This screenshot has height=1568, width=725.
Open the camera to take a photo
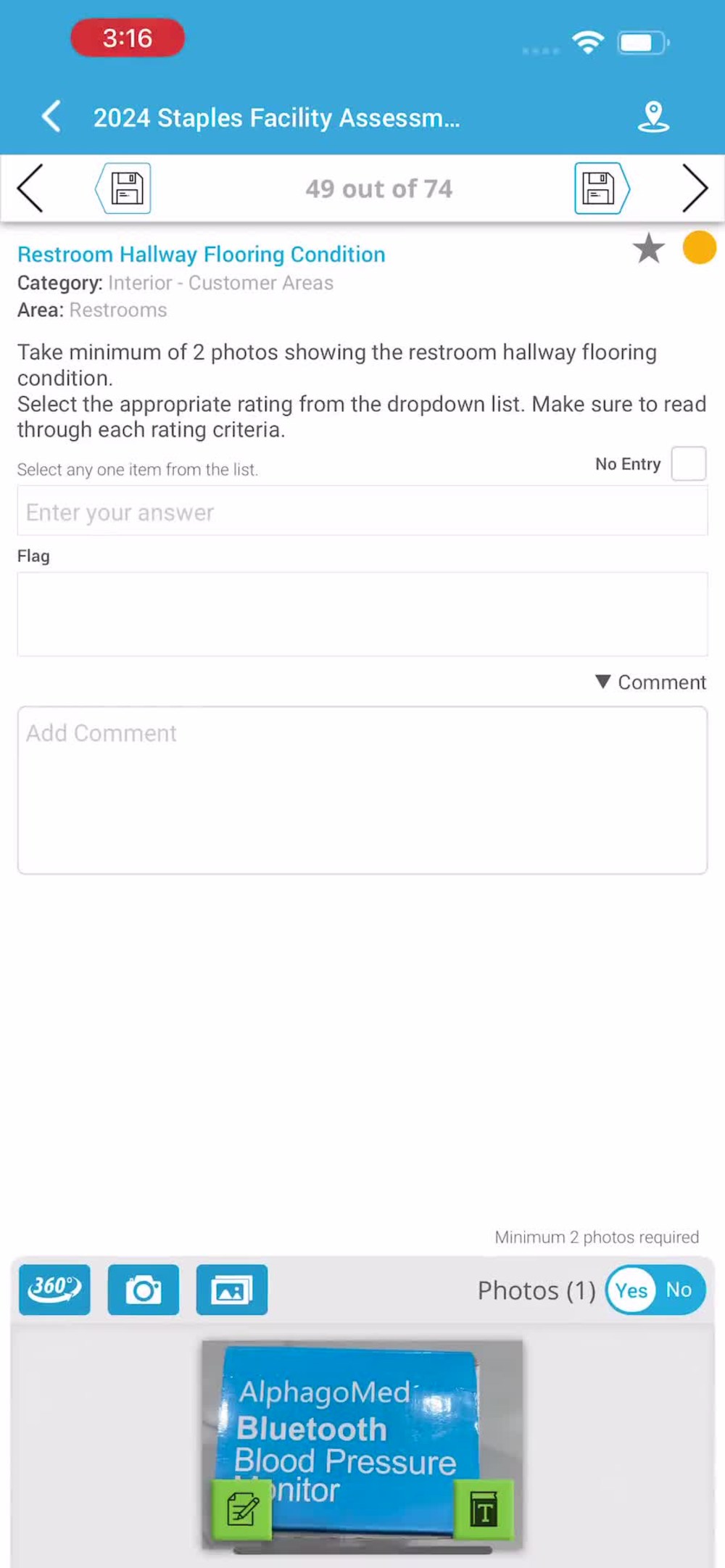coord(143,1290)
